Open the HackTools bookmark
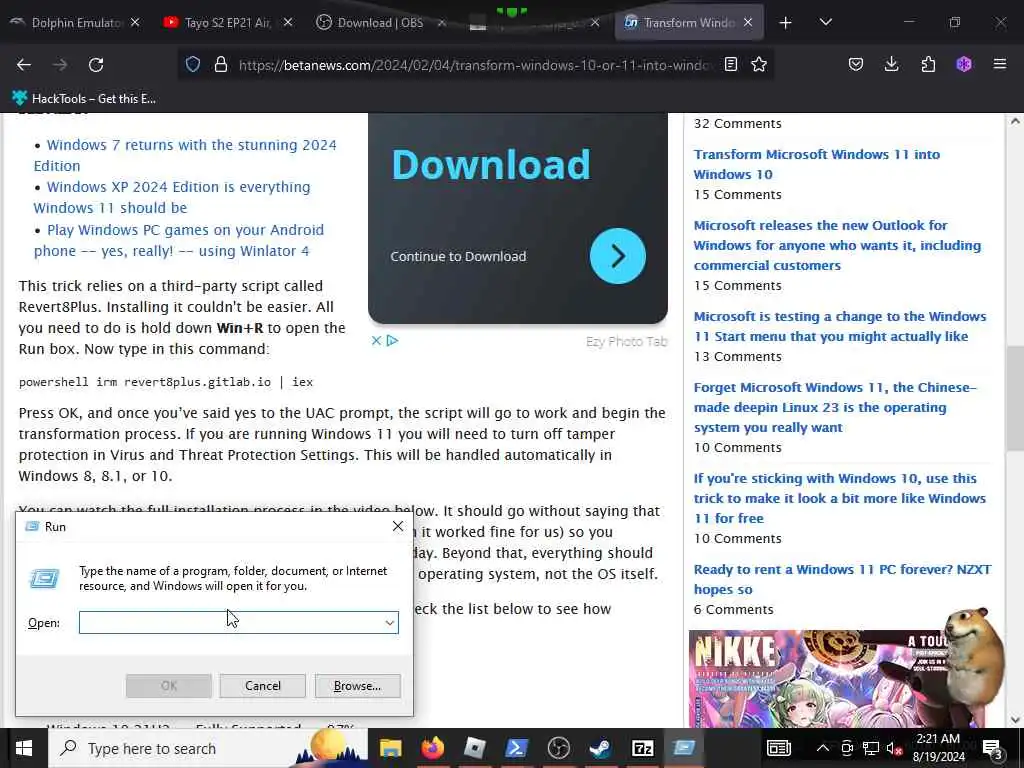The width and height of the screenshot is (1024, 768). [84, 99]
